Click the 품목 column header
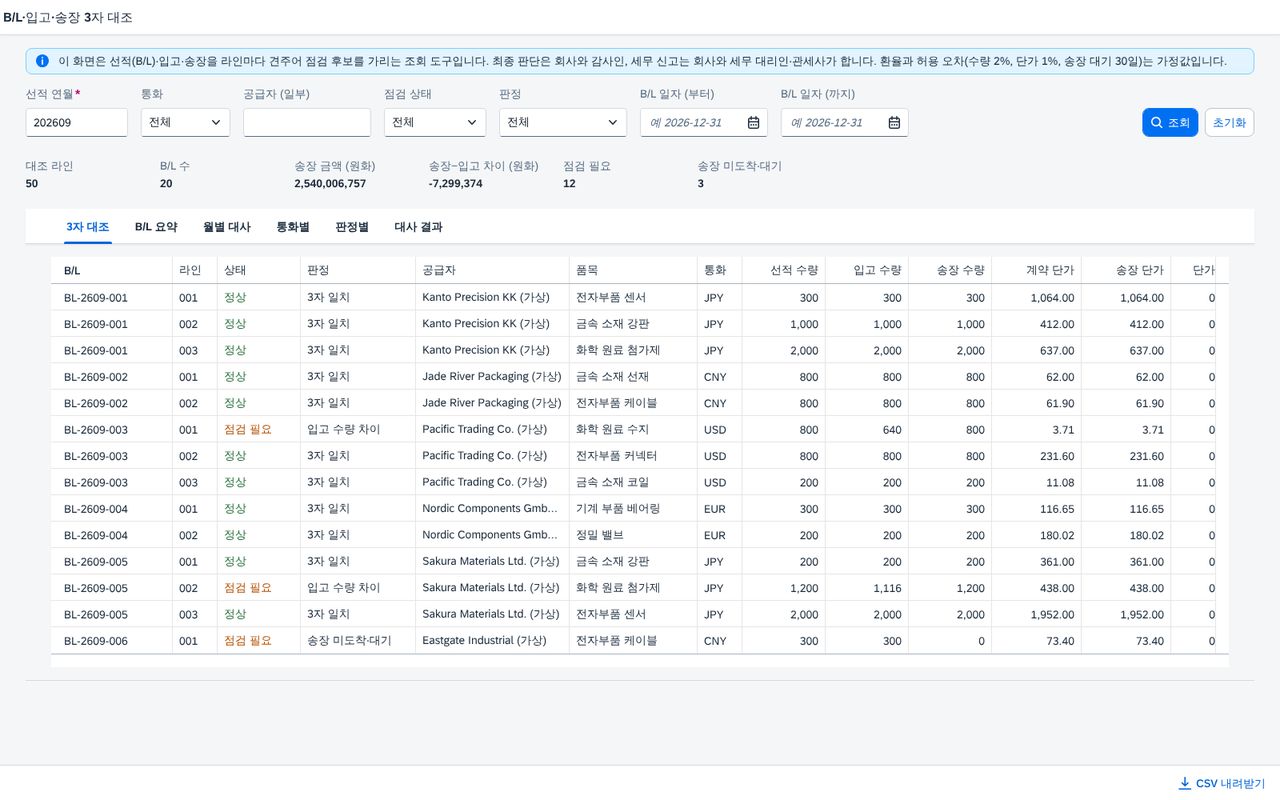 click(x=633, y=271)
